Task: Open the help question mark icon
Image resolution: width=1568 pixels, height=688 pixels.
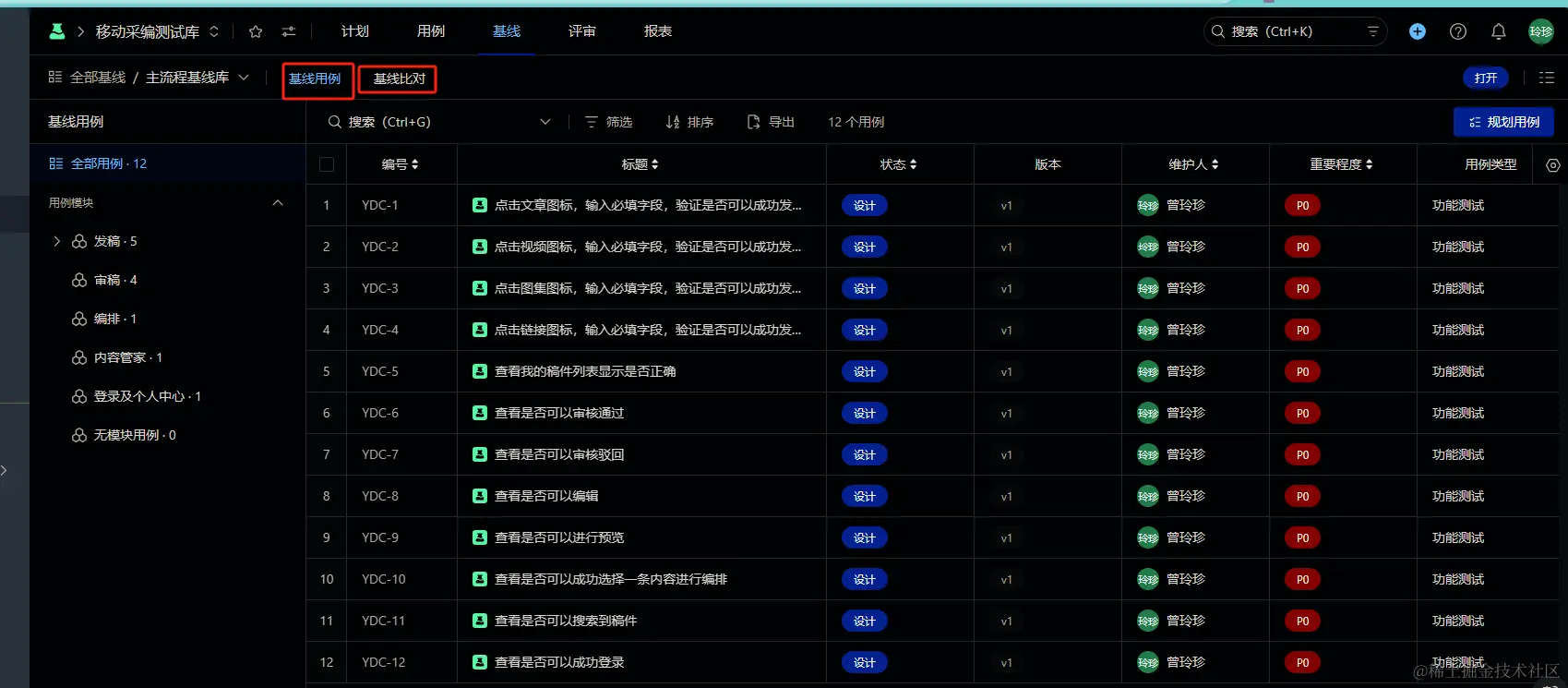Action: (1458, 31)
